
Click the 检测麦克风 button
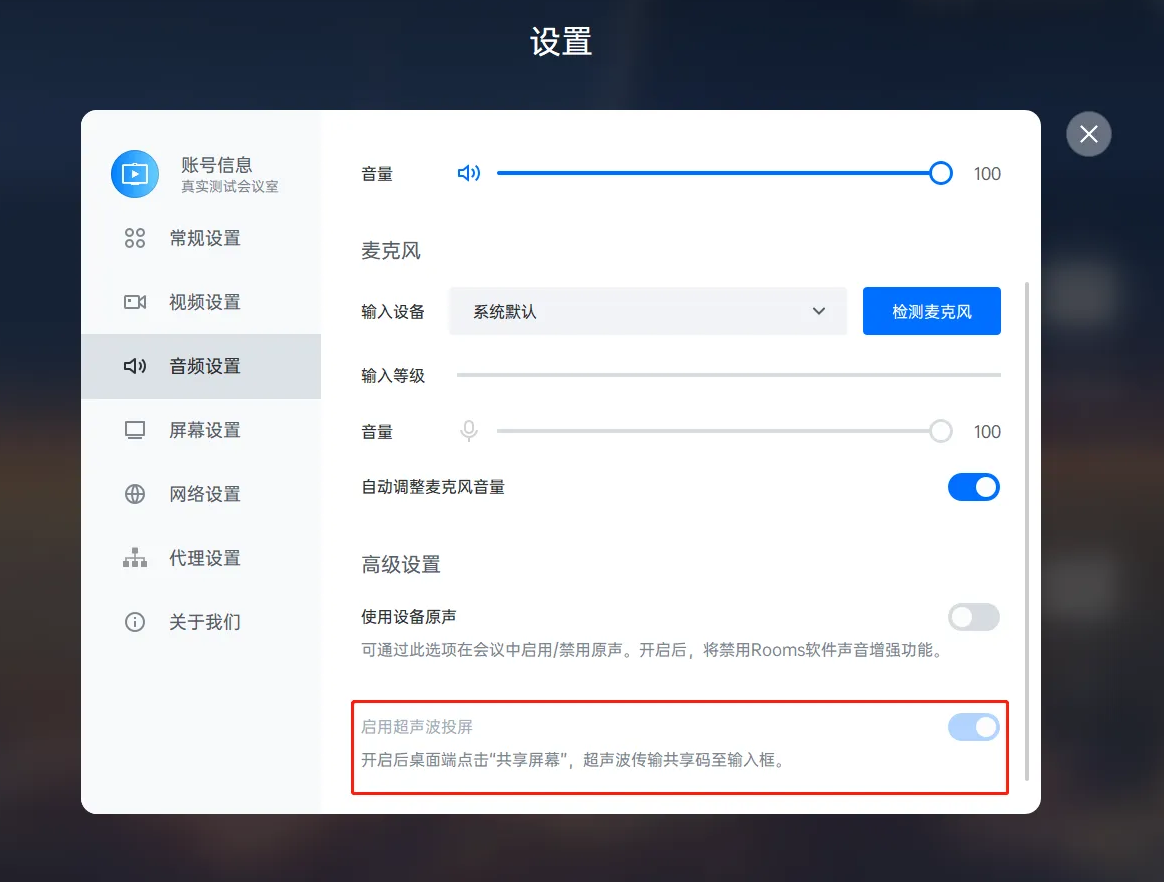pos(932,311)
